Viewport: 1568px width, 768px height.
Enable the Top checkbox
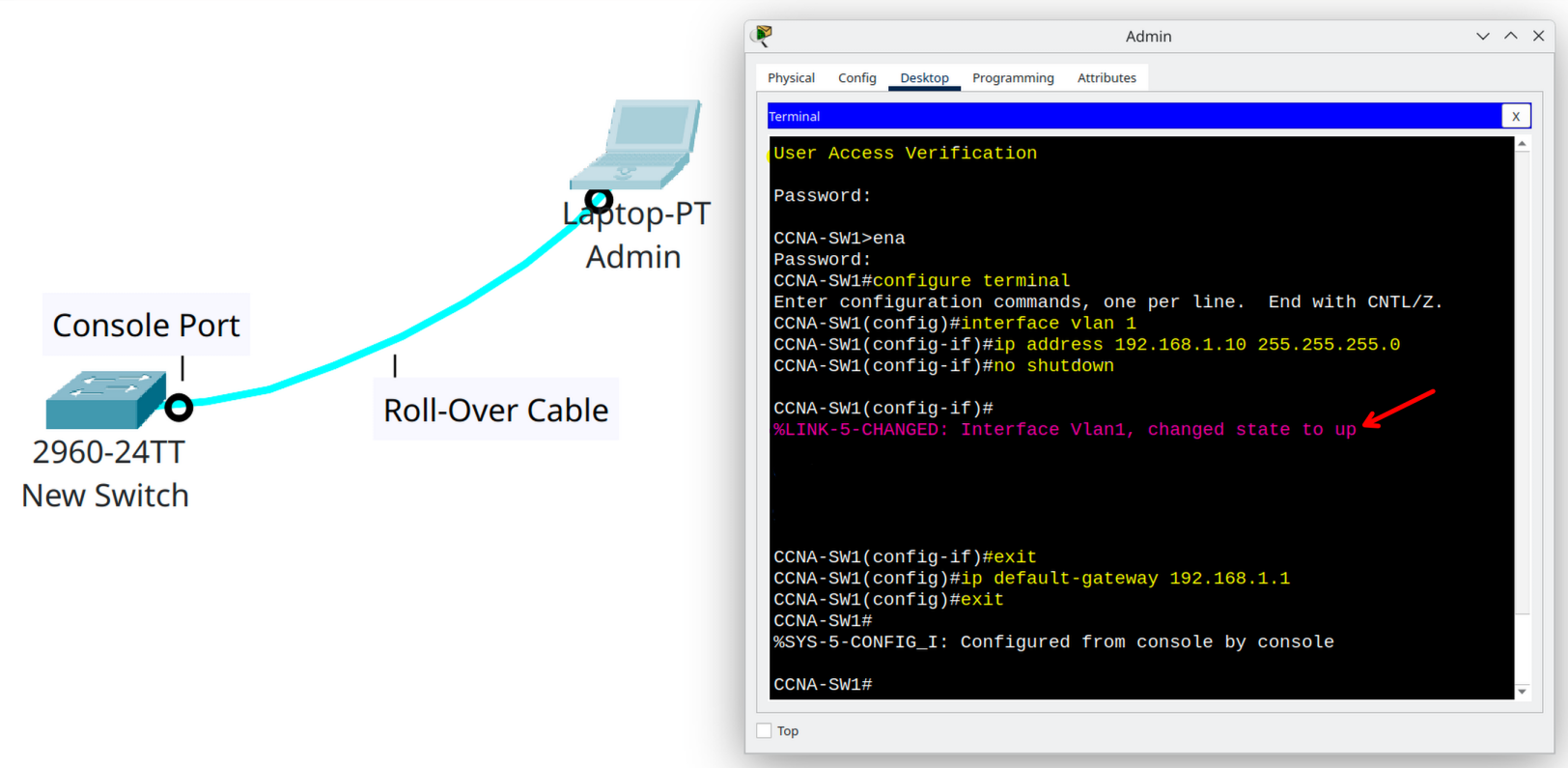point(765,731)
